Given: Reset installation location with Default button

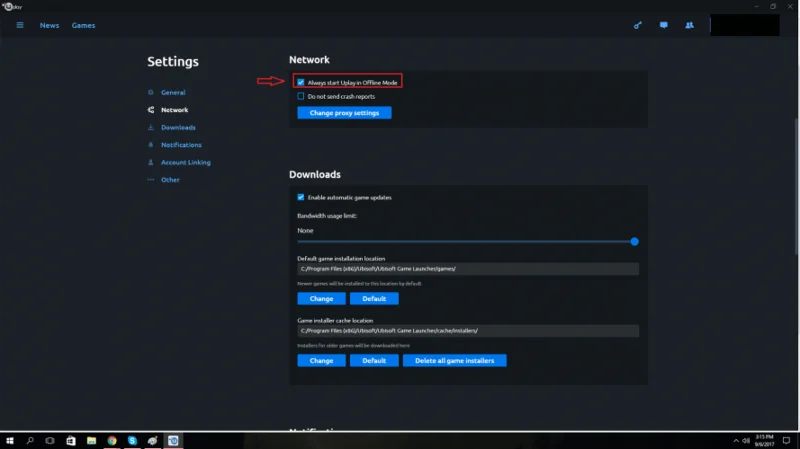Looking at the screenshot, I should click(x=374, y=298).
